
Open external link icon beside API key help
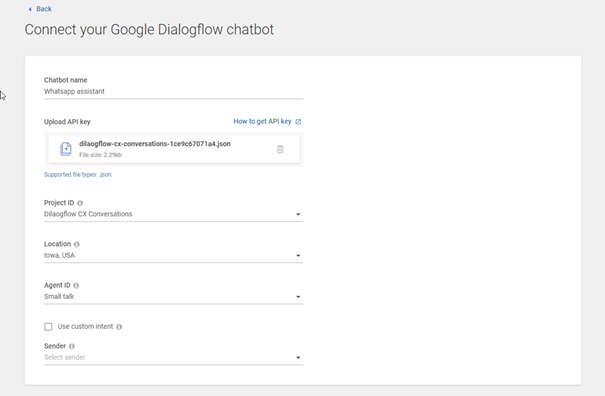pos(298,122)
